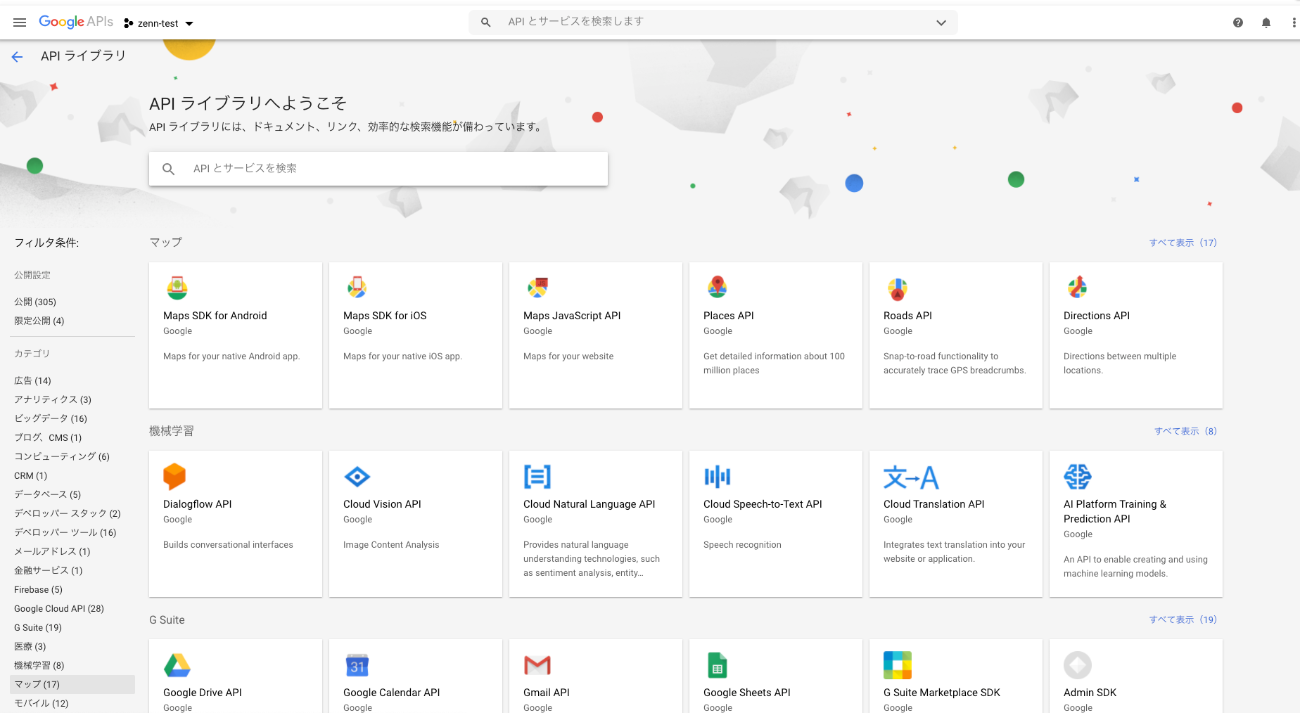Open the help question mark icon
The width and height of the screenshot is (1300, 713).
(1238, 22)
